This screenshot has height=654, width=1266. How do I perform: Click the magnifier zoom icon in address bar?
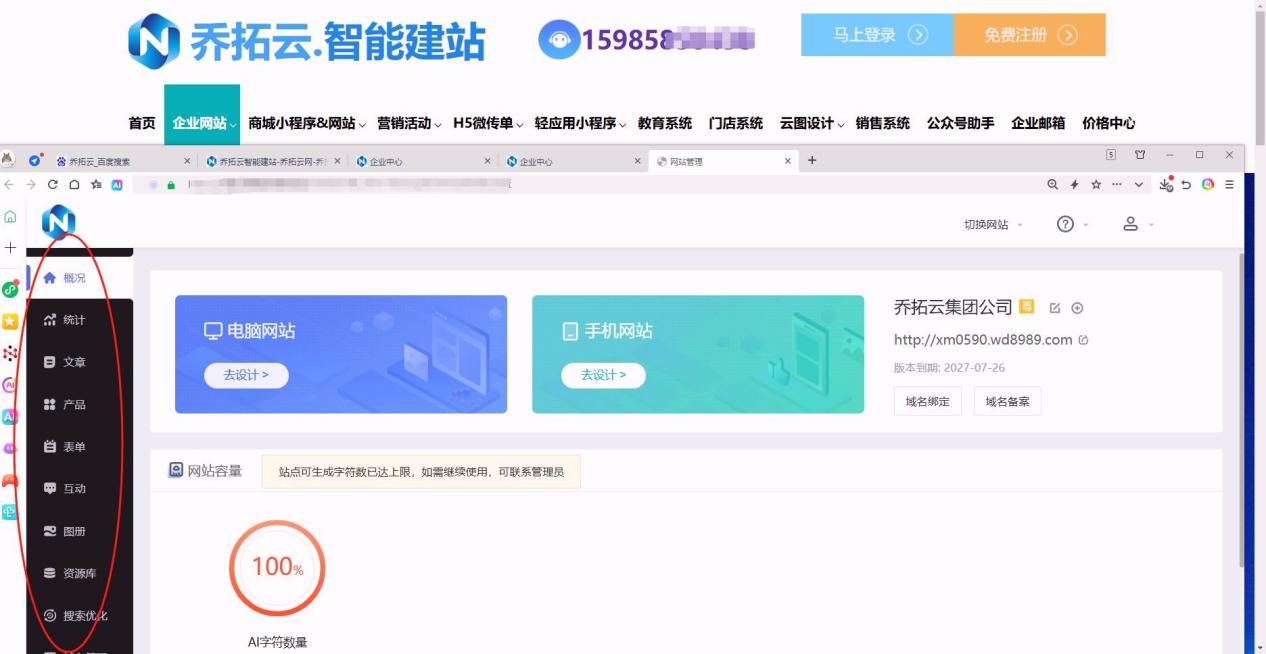click(1053, 185)
